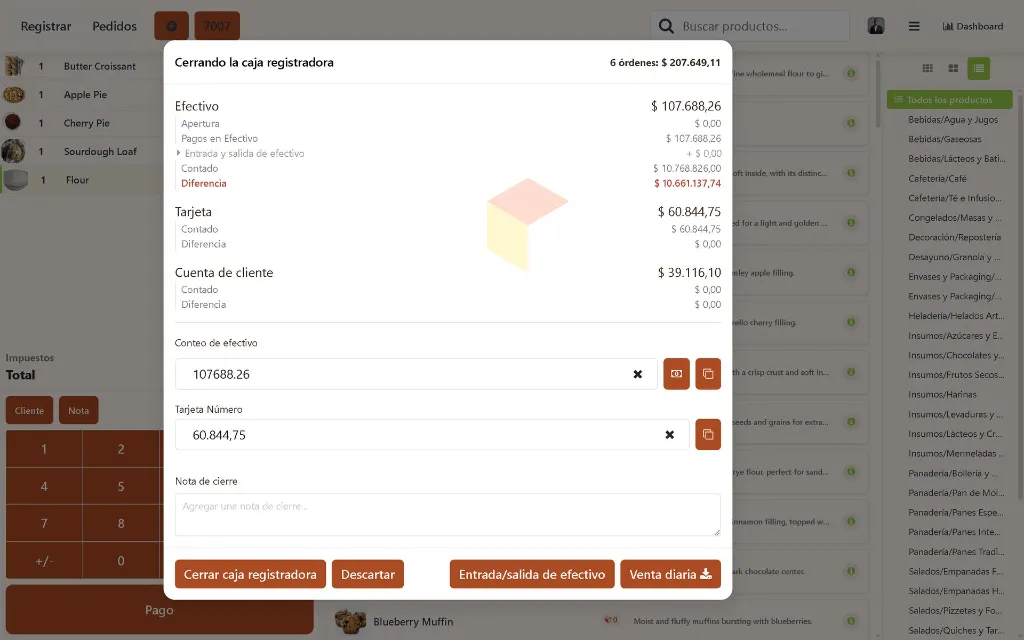The image size is (1024, 640).
Task: Click the Pago button
Action: [159, 610]
